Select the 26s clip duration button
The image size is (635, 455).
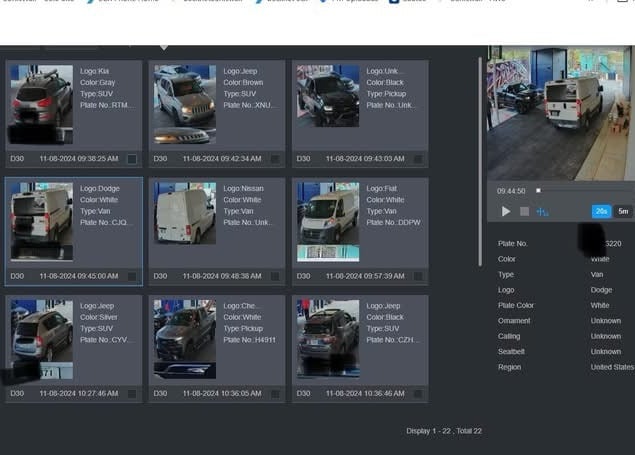pos(601,211)
